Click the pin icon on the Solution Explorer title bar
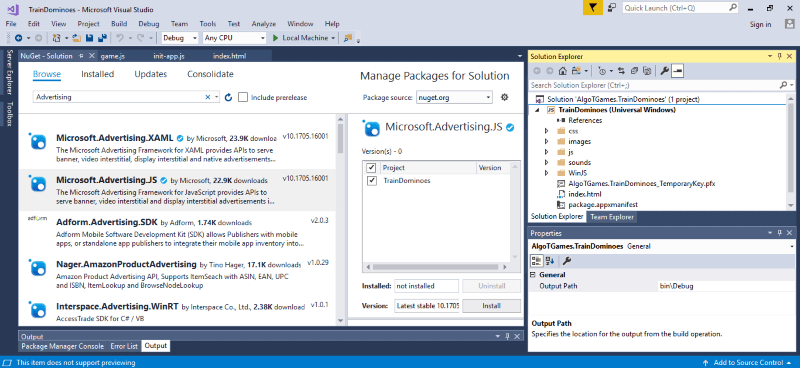The height and width of the screenshot is (368, 800). 779,56
